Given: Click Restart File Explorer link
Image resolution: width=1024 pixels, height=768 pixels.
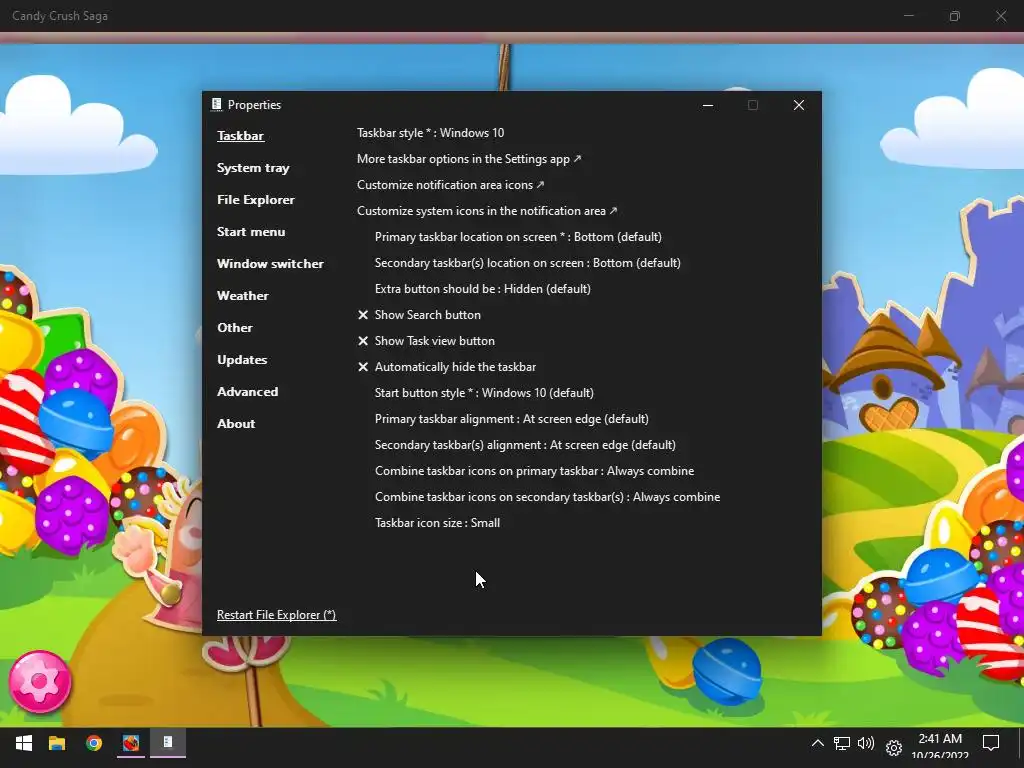Looking at the screenshot, I should pyautogui.click(x=276, y=615).
